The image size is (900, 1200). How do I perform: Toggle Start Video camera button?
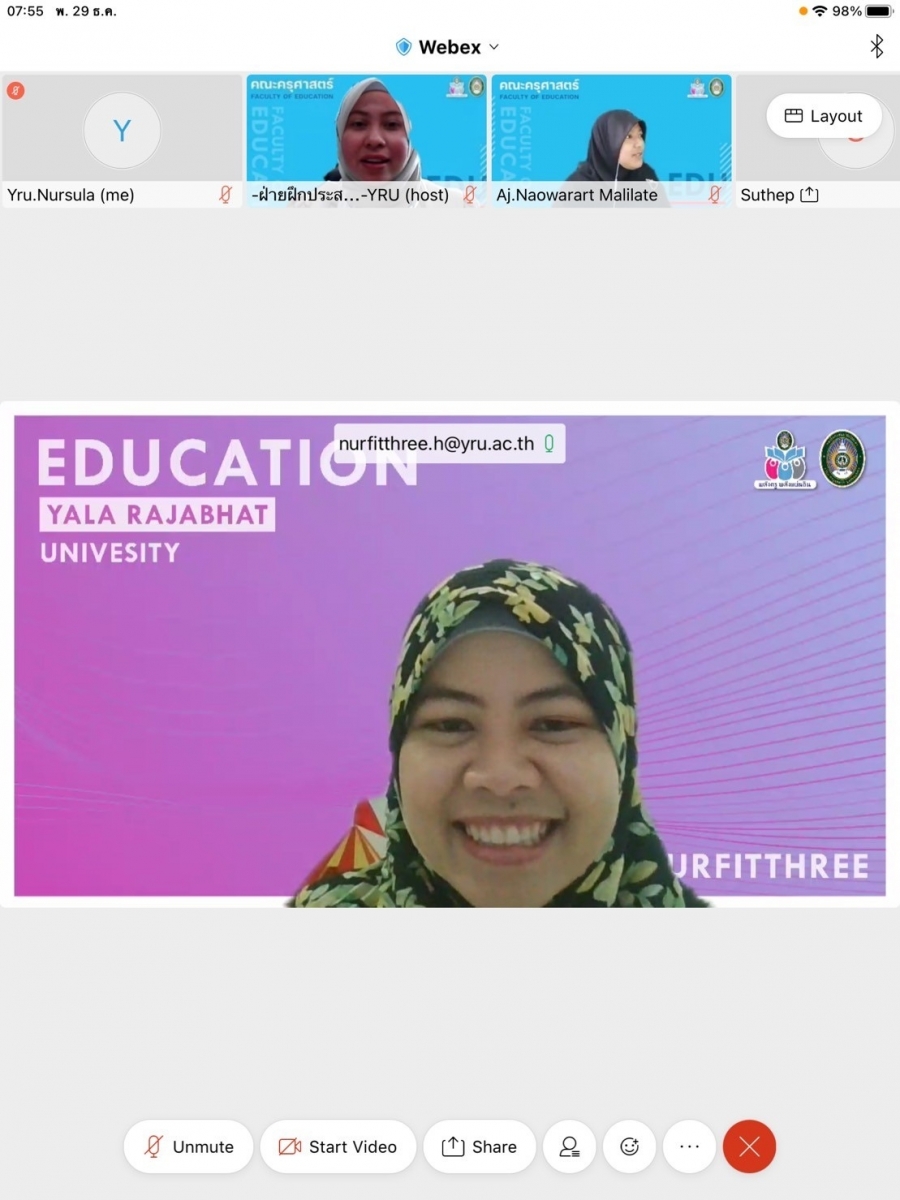tap(338, 1147)
